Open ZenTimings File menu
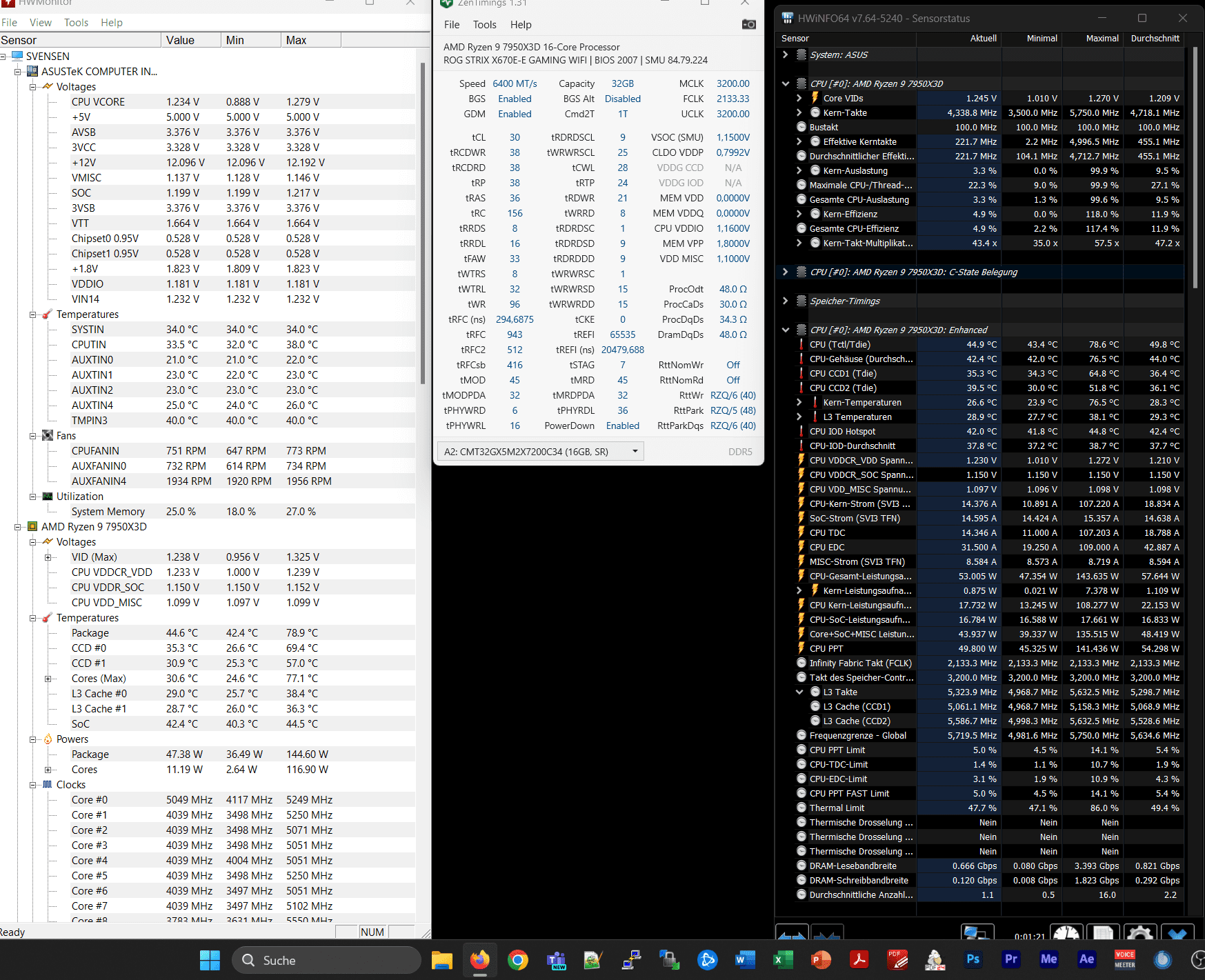 452,24
